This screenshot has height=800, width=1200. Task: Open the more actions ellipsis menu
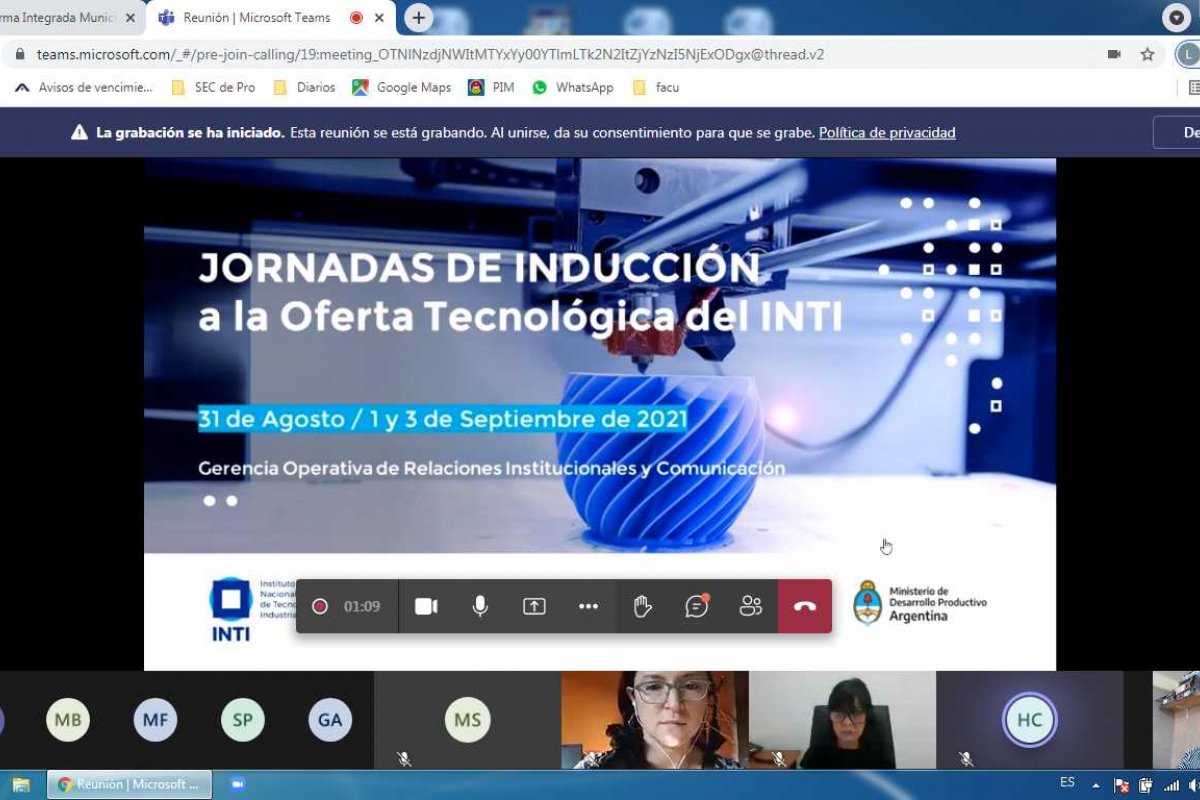tap(588, 606)
